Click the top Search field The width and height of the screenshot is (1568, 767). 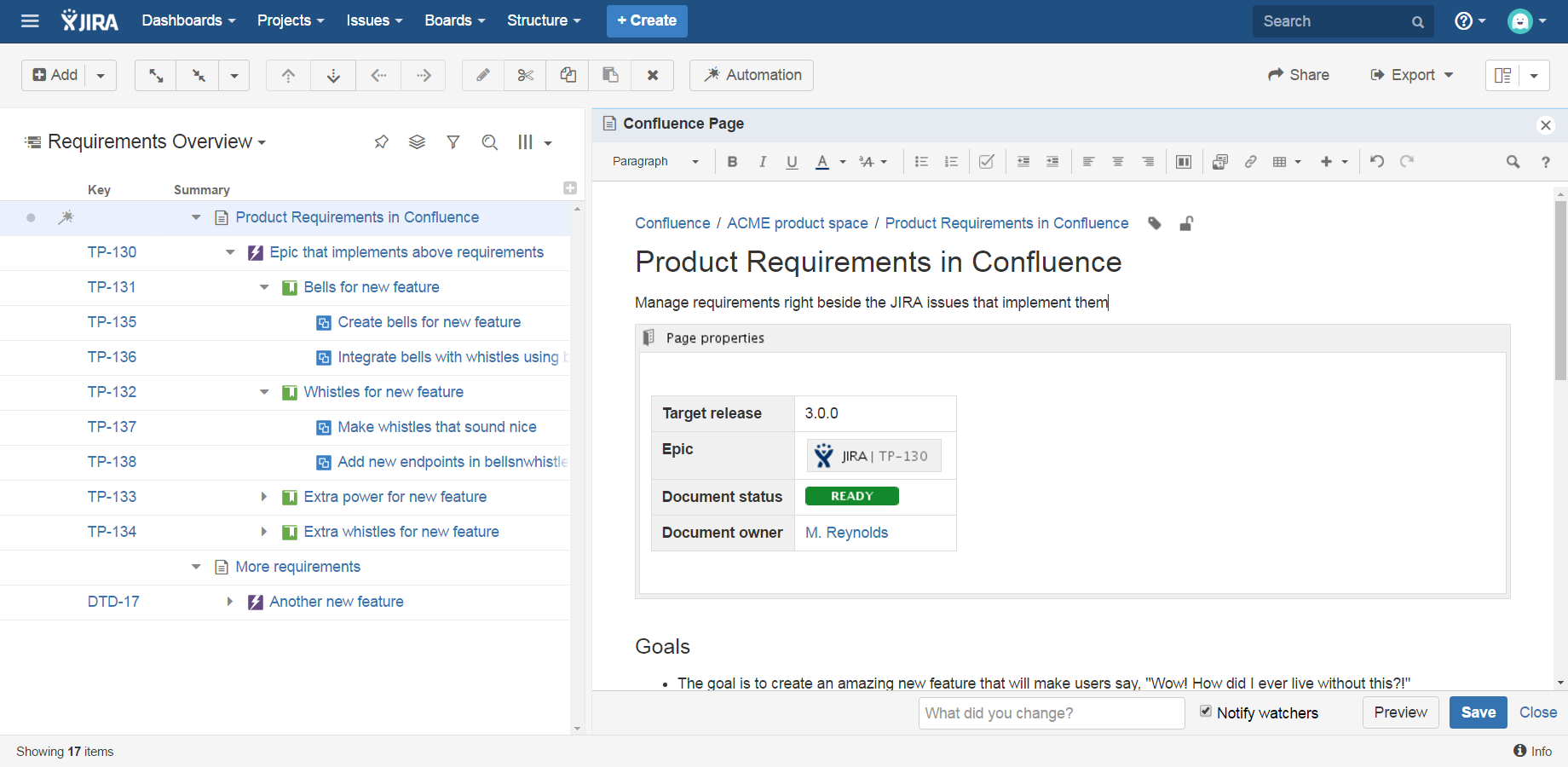click(1343, 21)
